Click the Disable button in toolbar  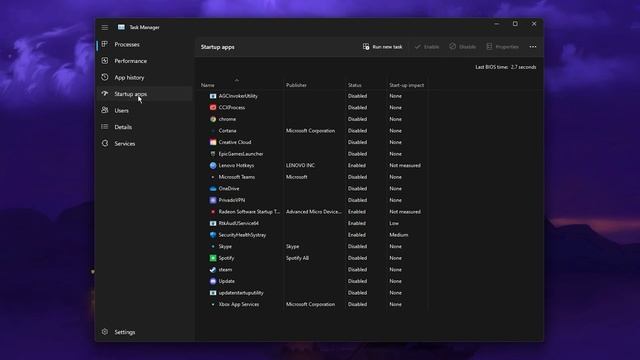coord(462,47)
